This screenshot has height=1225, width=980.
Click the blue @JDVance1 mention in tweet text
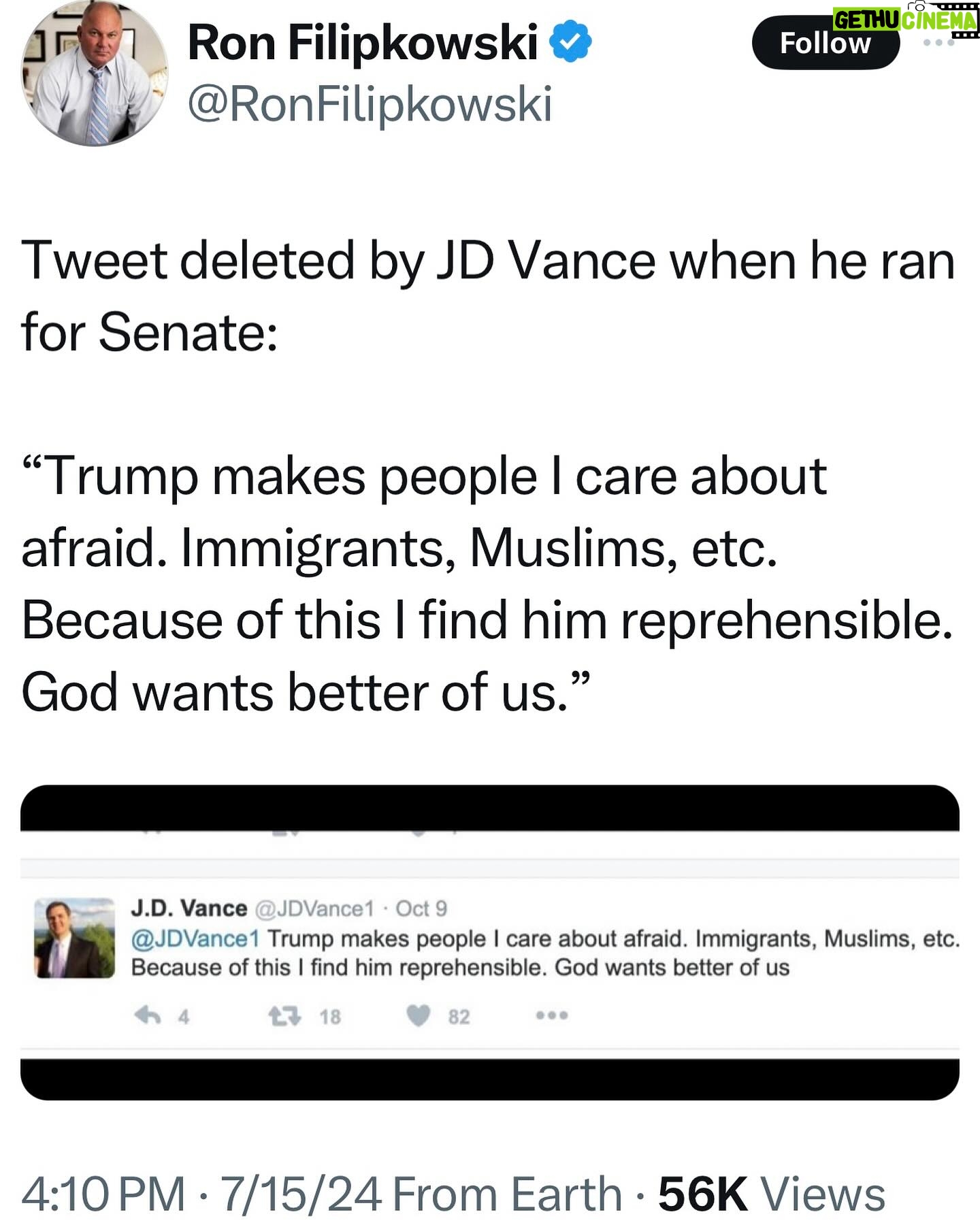pos(195,938)
